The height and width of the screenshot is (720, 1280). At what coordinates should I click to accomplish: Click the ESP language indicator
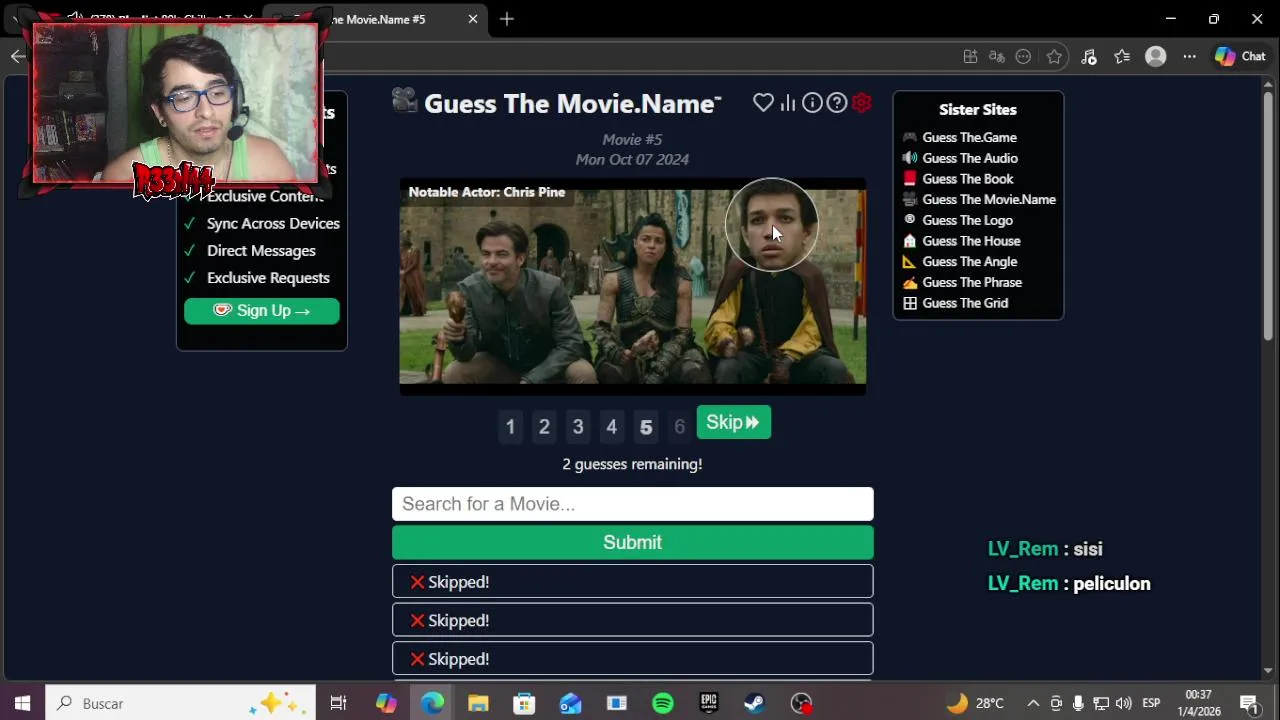[x=1151, y=704]
